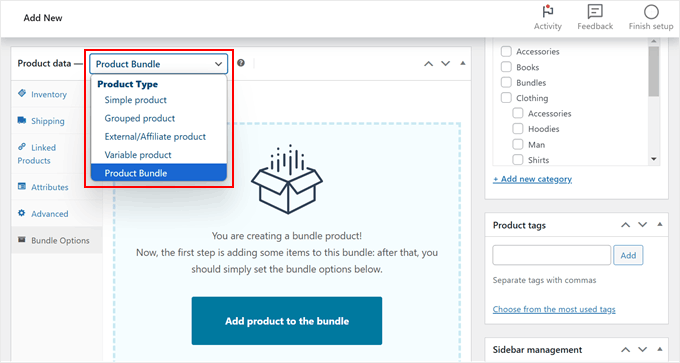
Task: Click the Add New page title
Action: 43,18
